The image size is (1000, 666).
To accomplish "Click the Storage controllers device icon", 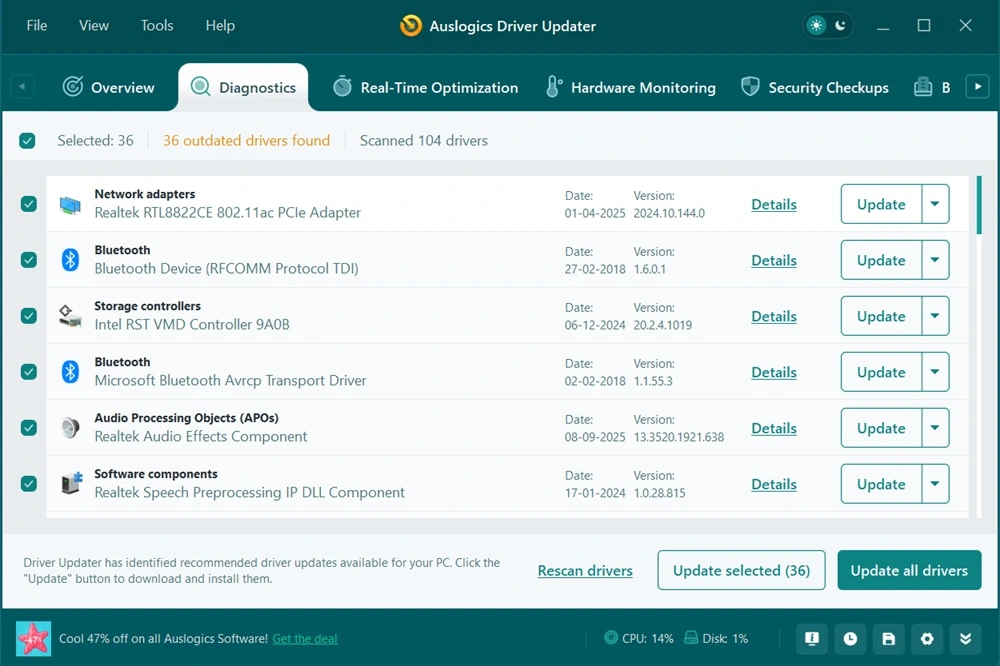I will (70, 316).
